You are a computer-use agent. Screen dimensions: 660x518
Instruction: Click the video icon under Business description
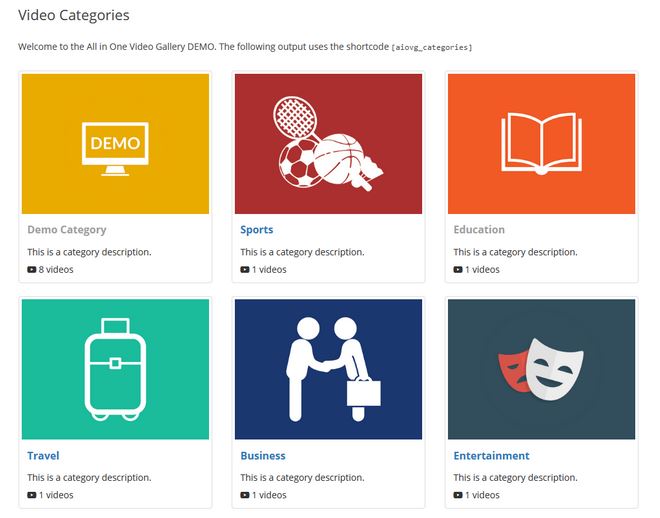pyautogui.click(x=245, y=495)
